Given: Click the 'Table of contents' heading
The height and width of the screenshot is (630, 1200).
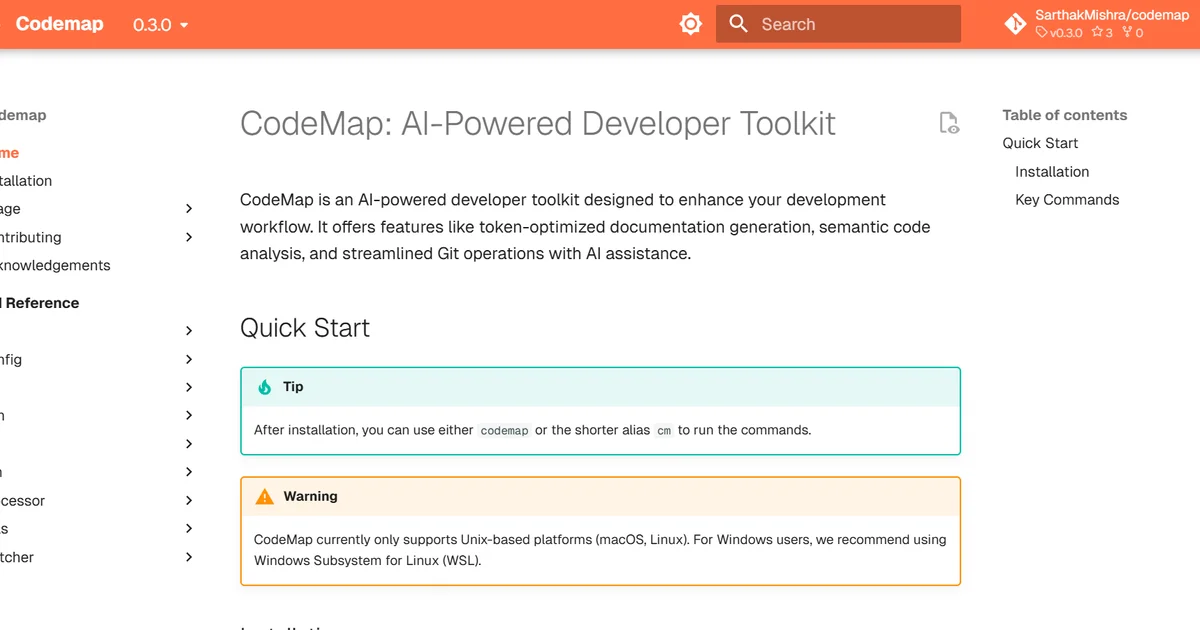Looking at the screenshot, I should coord(1065,115).
